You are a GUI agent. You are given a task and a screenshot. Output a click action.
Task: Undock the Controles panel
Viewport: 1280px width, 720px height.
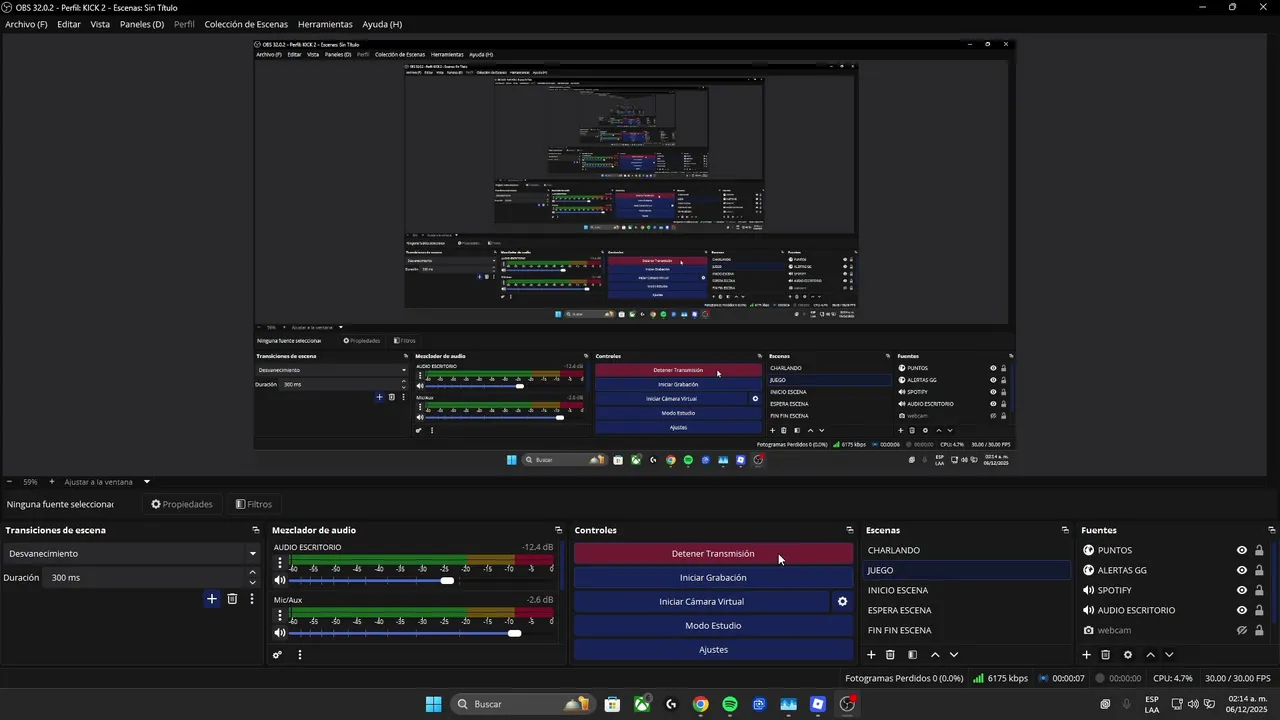pyautogui.click(x=850, y=530)
